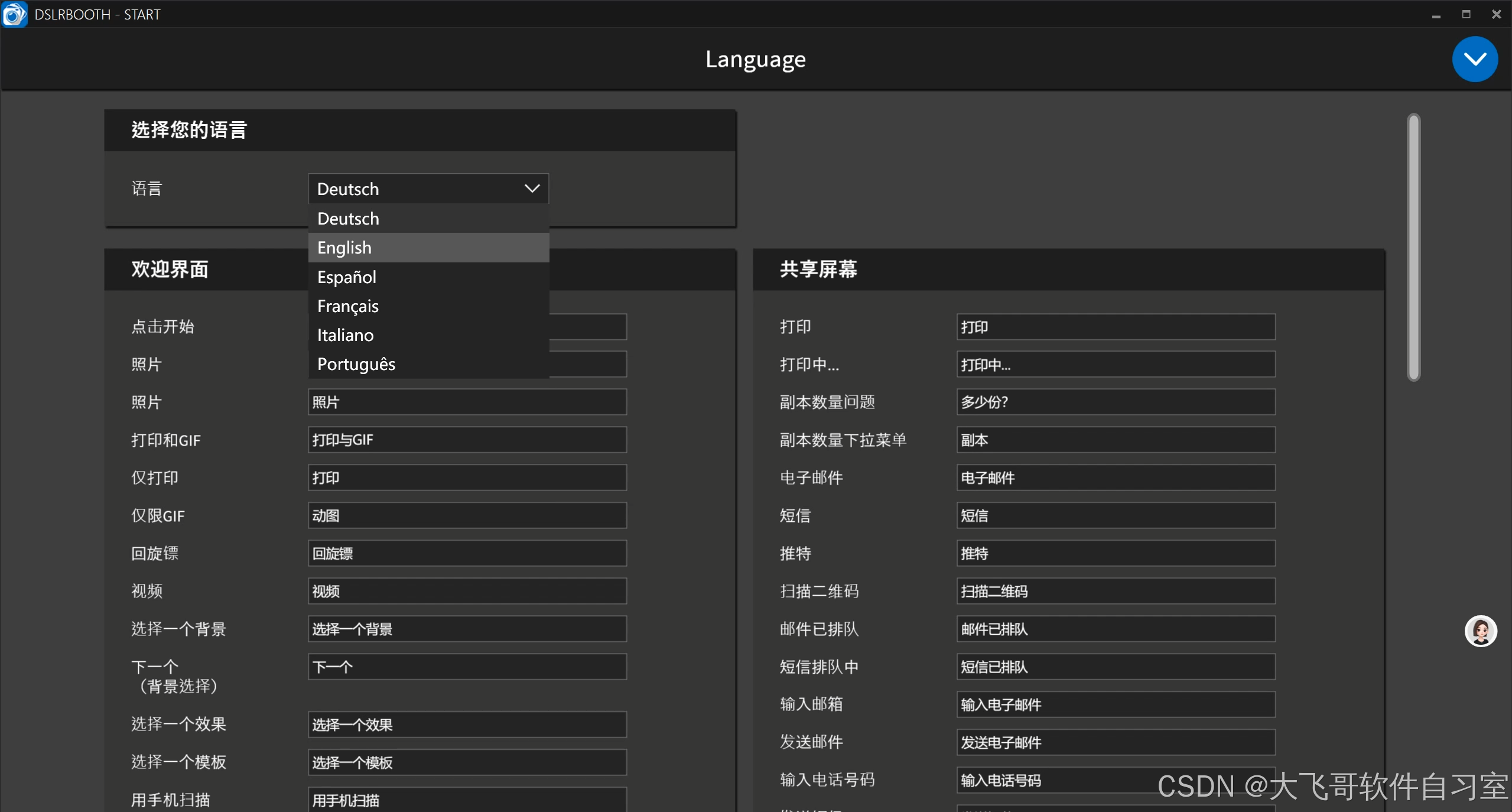This screenshot has height=812, width=1512.
Task: Focus the 输入电子邮件 text field
Action: (1115, 704)
